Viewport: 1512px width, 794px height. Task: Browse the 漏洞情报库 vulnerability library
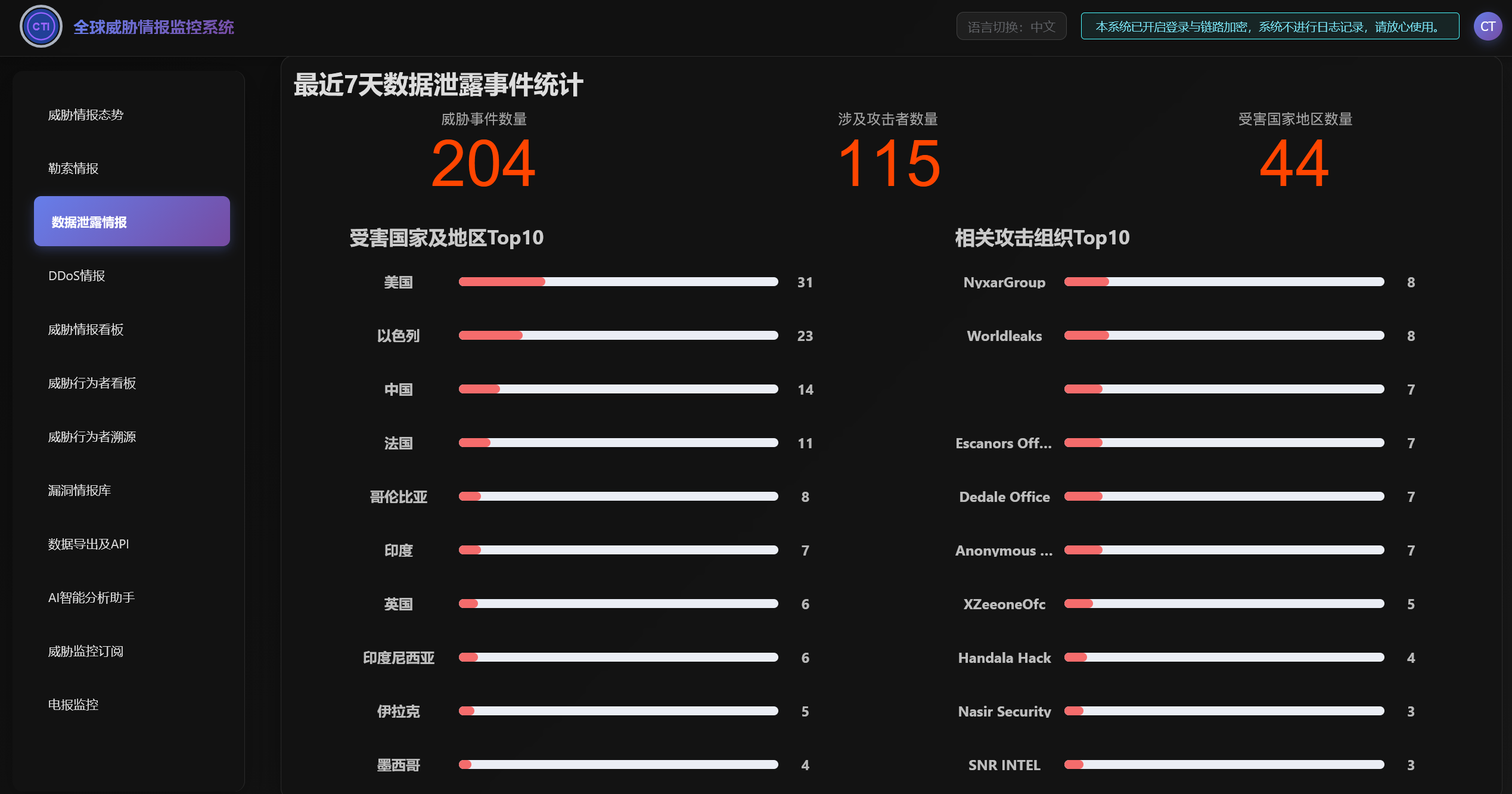pyautogui.click(x=79, y=490)
